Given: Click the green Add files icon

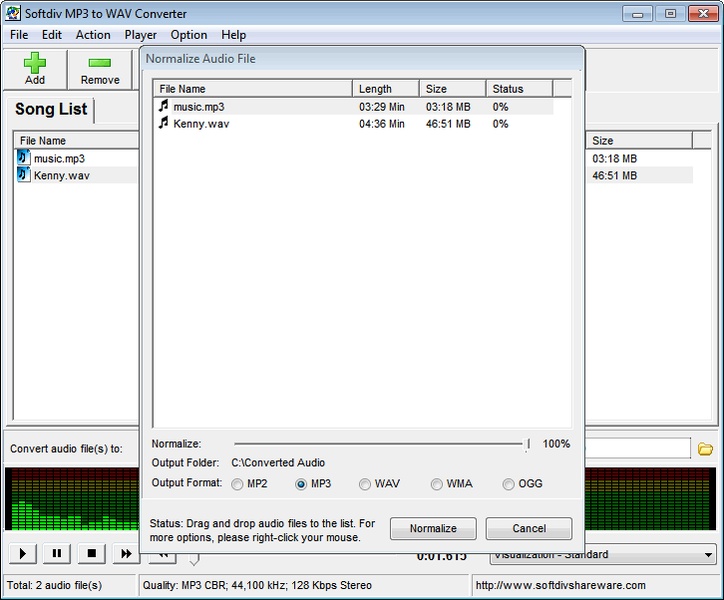Looking at the screenshot, I should coord(35,63).
